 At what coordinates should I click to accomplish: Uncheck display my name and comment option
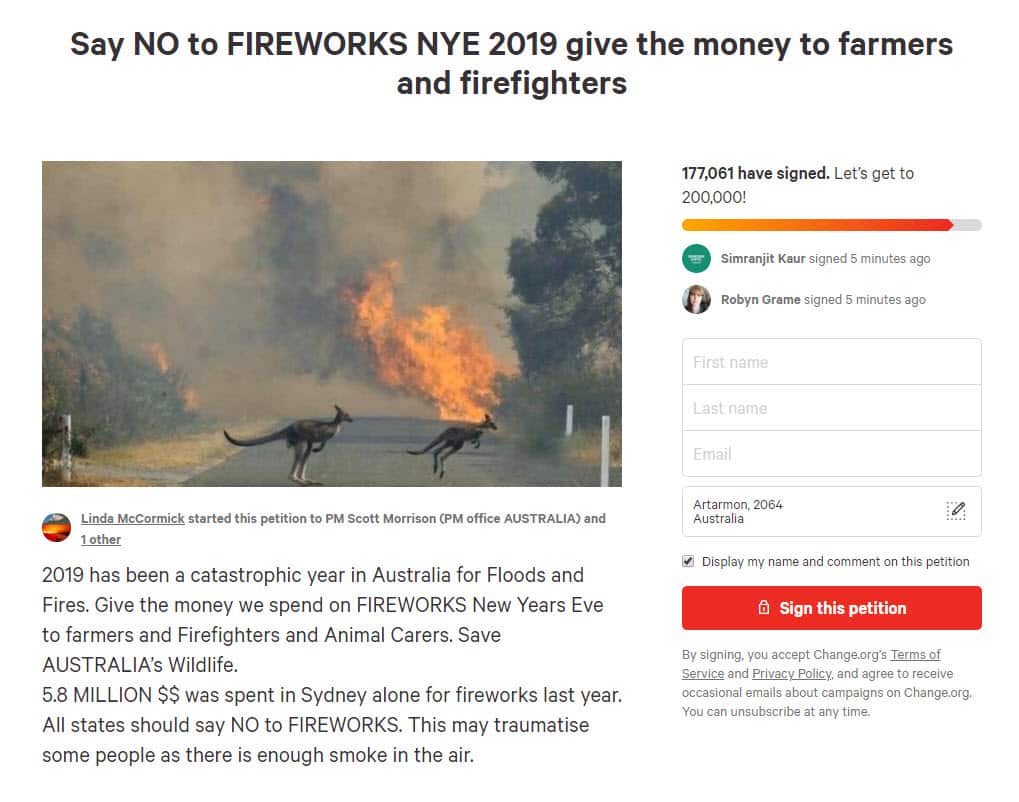(x=687, y=561)
